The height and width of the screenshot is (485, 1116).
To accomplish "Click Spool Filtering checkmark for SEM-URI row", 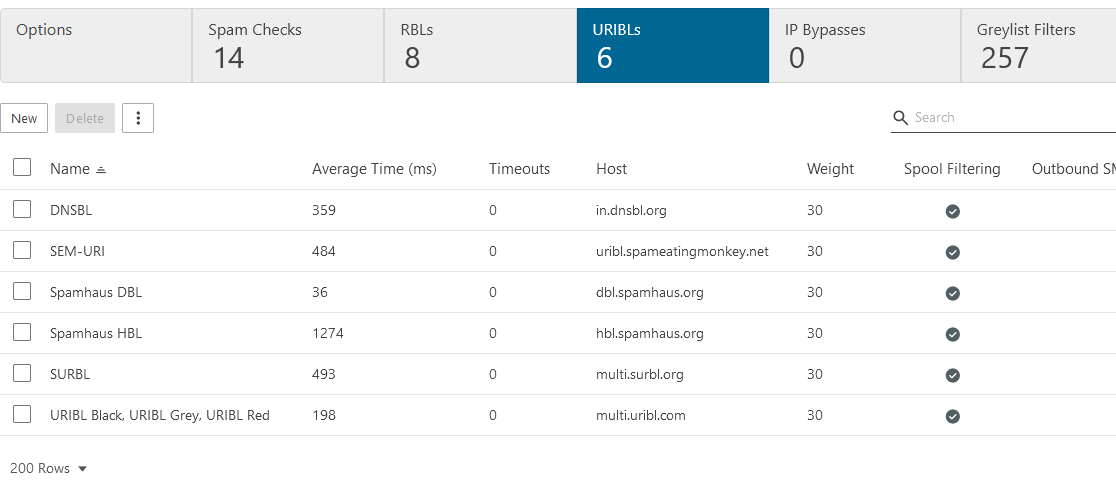I will pyautogui.click(x=953, y=252).
